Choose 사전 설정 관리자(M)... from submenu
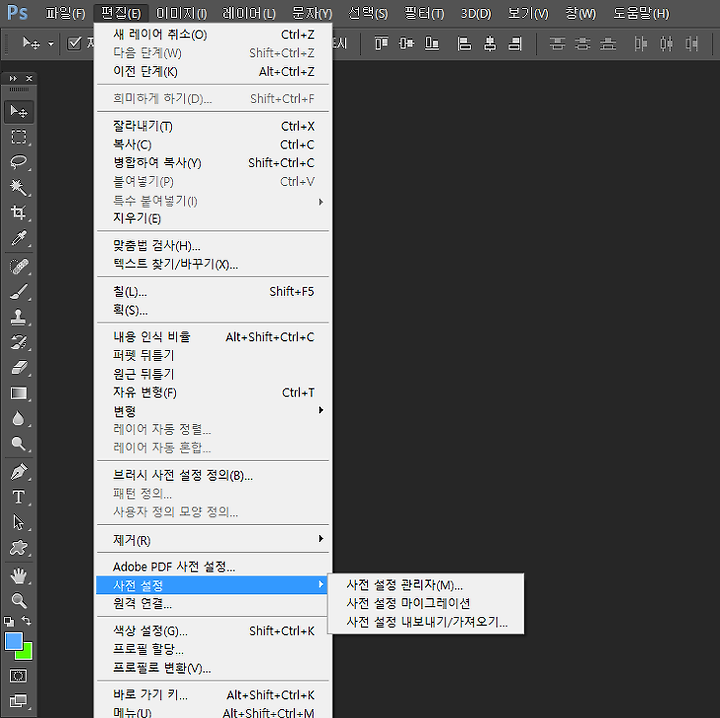 point(426,585)
